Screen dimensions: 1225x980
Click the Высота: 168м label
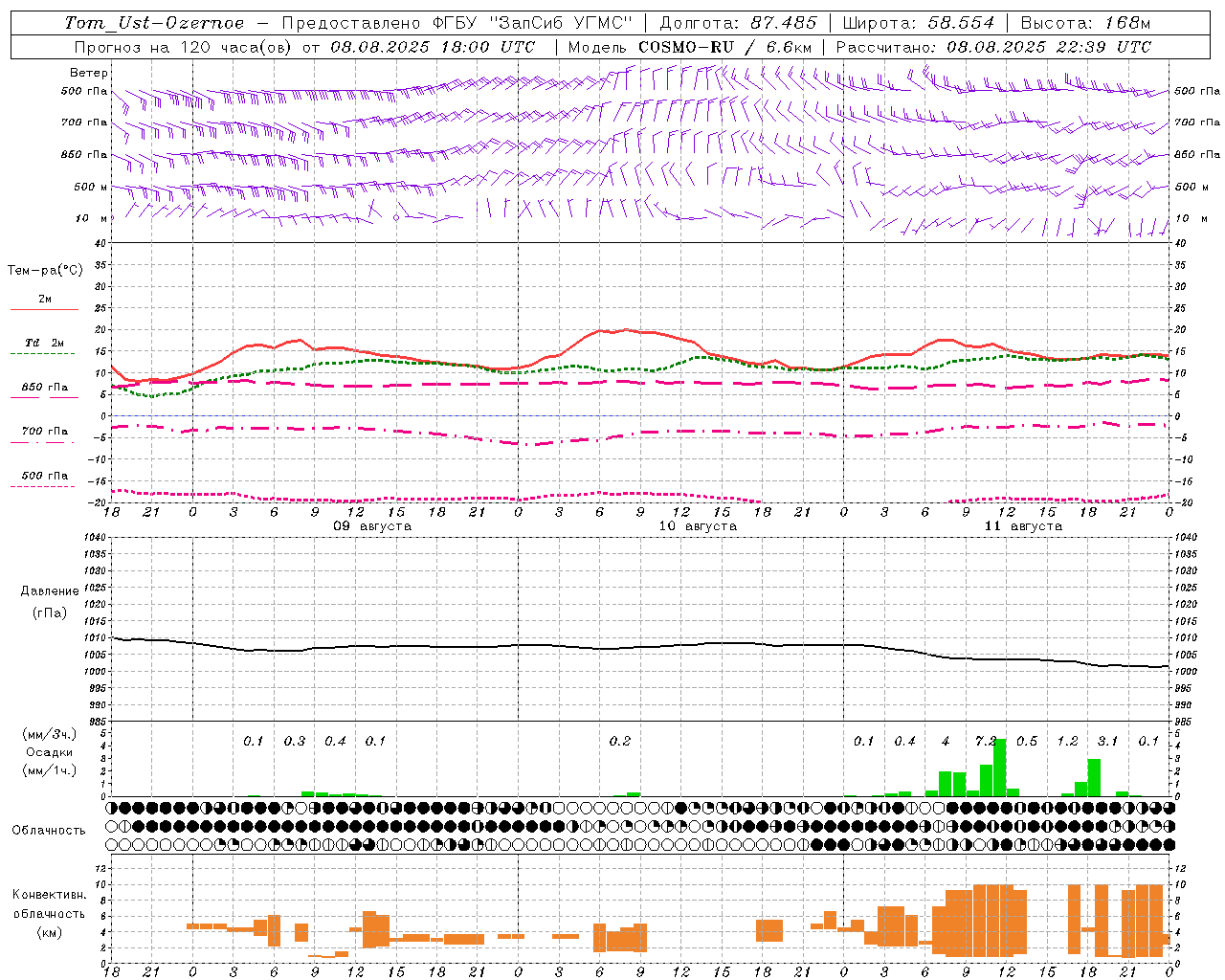click(1085, 23)
